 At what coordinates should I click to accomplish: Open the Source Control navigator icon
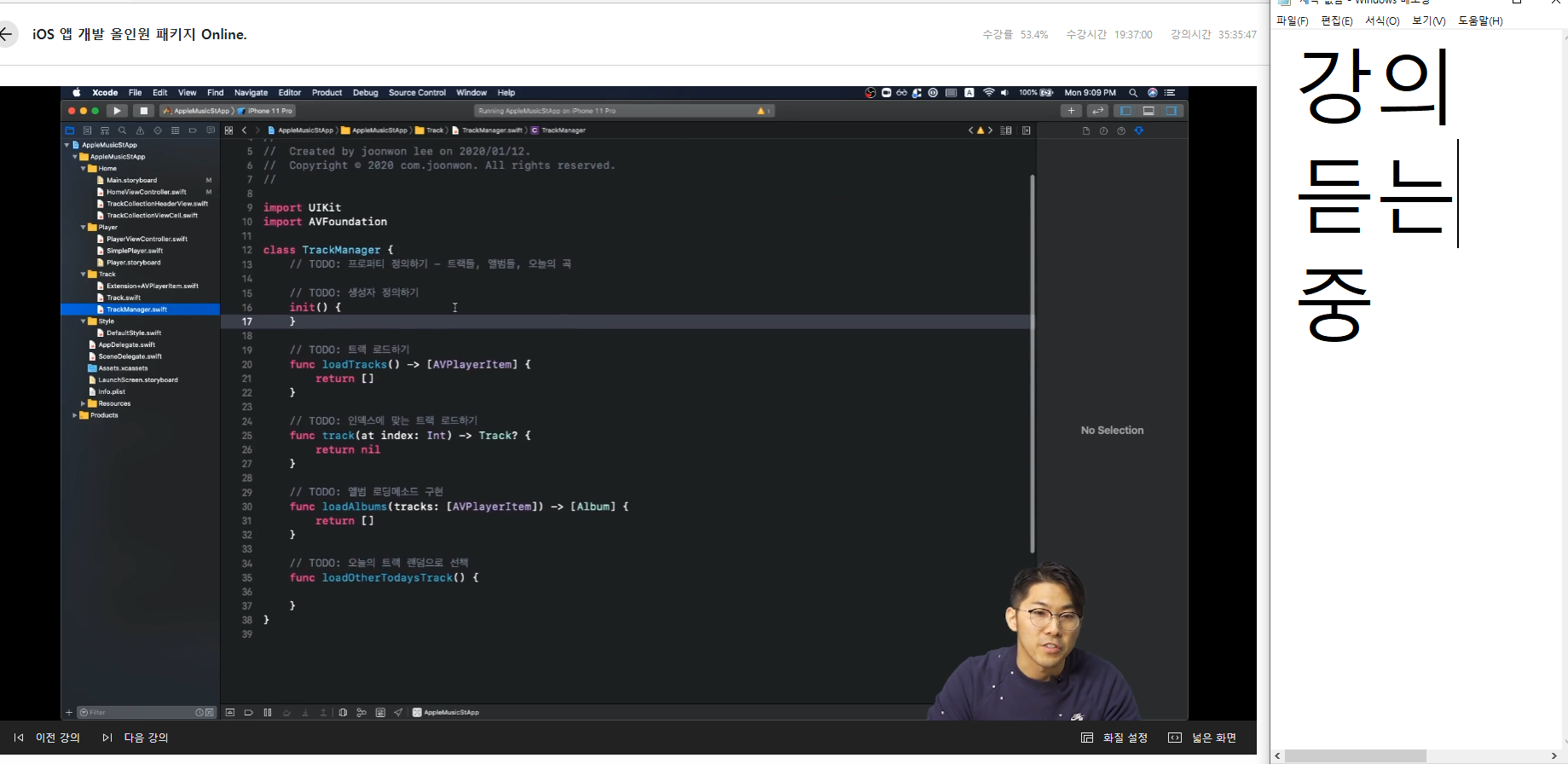[87, 130]
